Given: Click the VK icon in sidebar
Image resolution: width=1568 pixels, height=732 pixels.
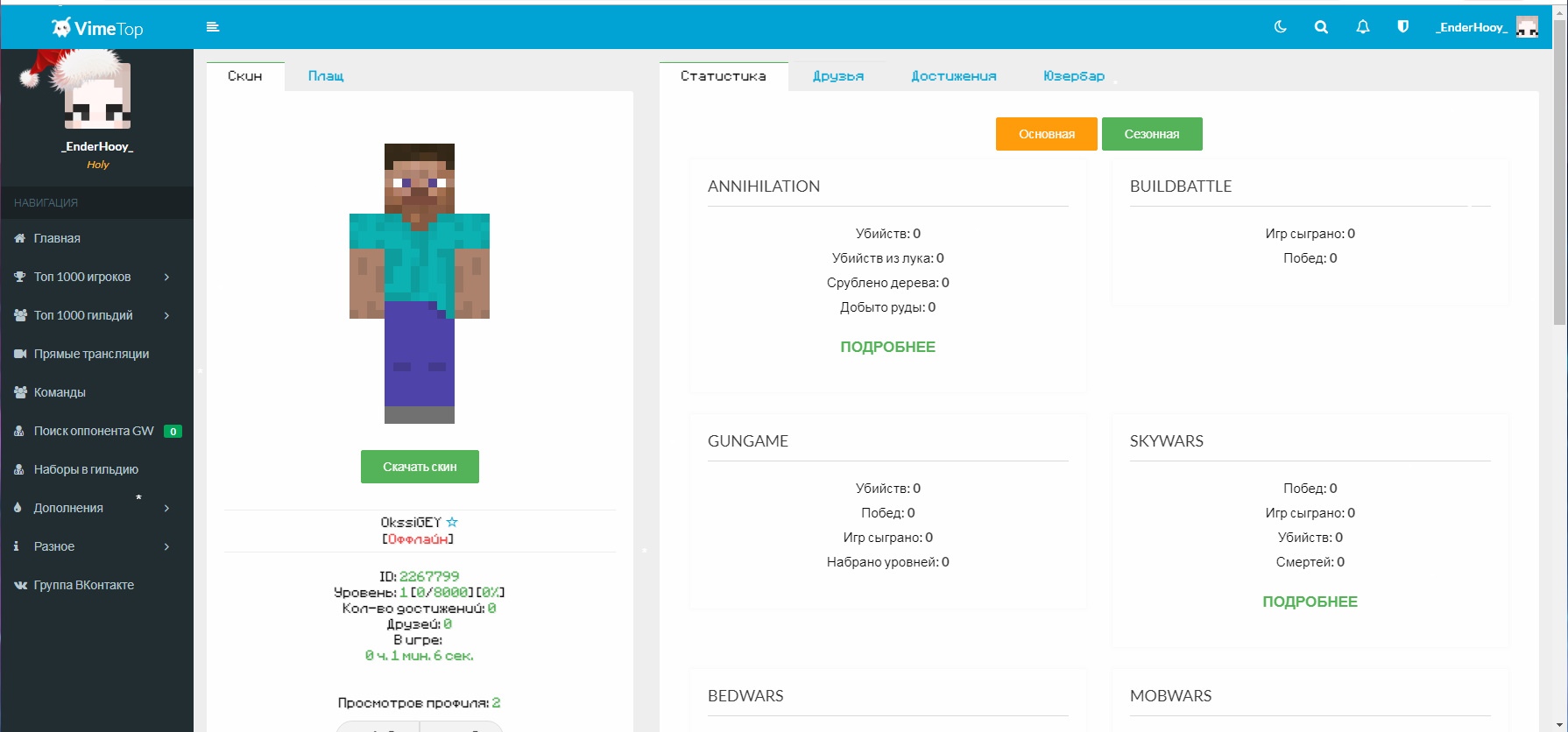Looking at the screenshot, I should coord(20,585).
